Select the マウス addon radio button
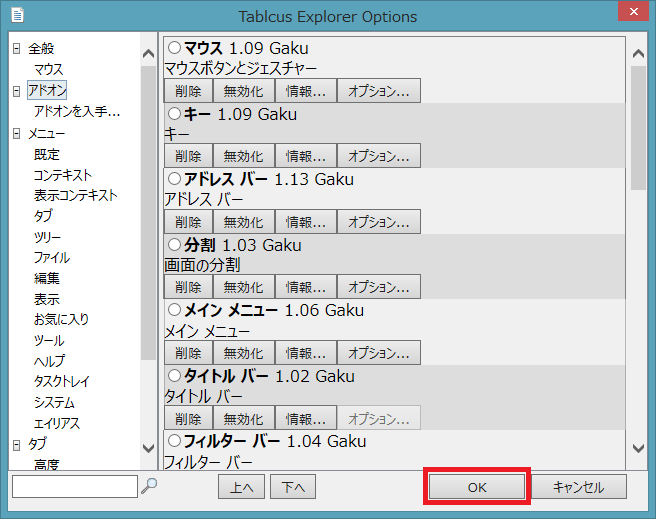 pos(174,48)
